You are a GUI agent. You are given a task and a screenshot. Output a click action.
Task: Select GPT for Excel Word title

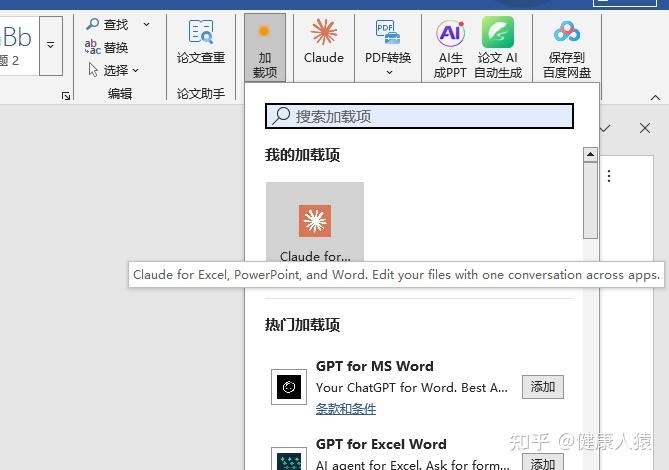point(381,444)
